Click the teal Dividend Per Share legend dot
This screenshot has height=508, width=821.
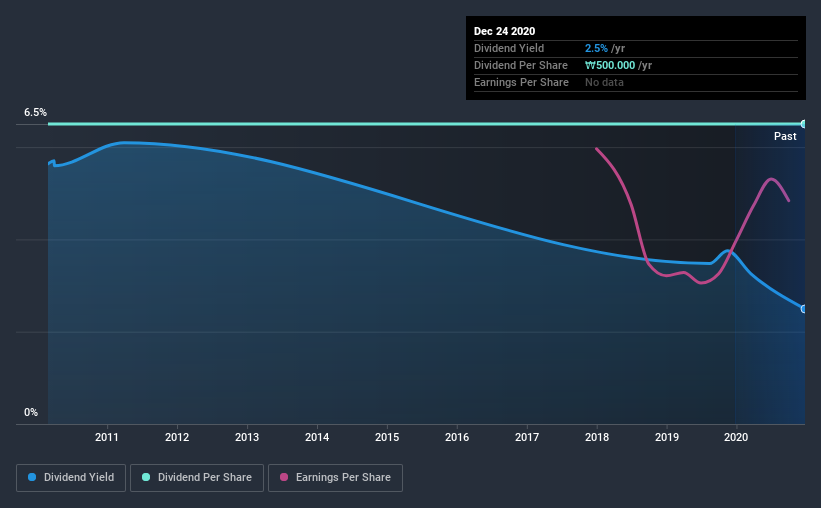[x=146, y=477]
